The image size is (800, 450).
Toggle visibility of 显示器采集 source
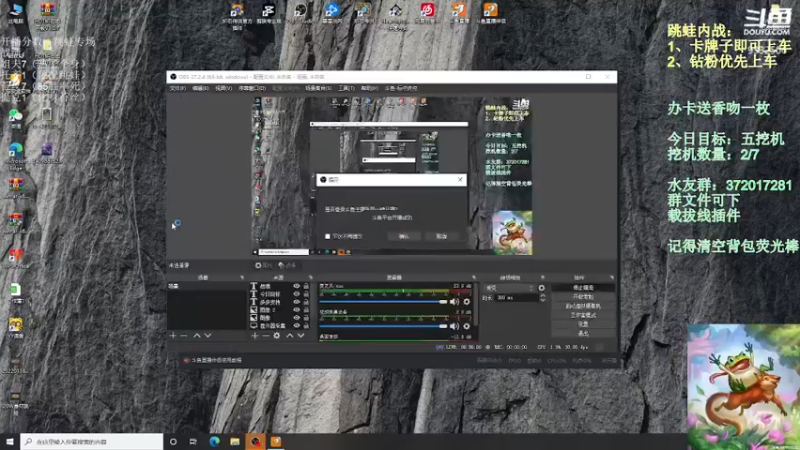(x=296, y=326)
